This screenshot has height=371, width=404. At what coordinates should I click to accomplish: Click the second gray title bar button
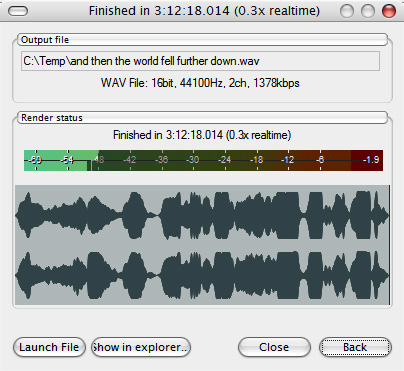(x=368, y=11)
